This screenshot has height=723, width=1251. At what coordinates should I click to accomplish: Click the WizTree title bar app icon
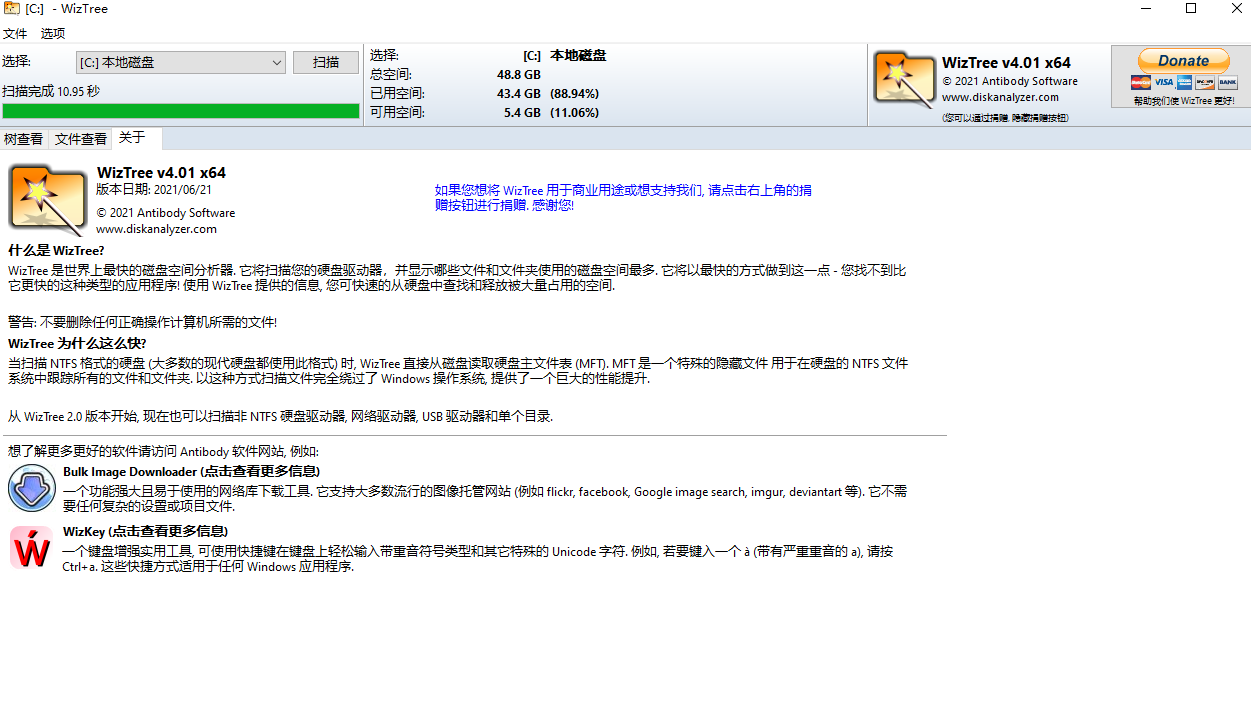point(12,9)
